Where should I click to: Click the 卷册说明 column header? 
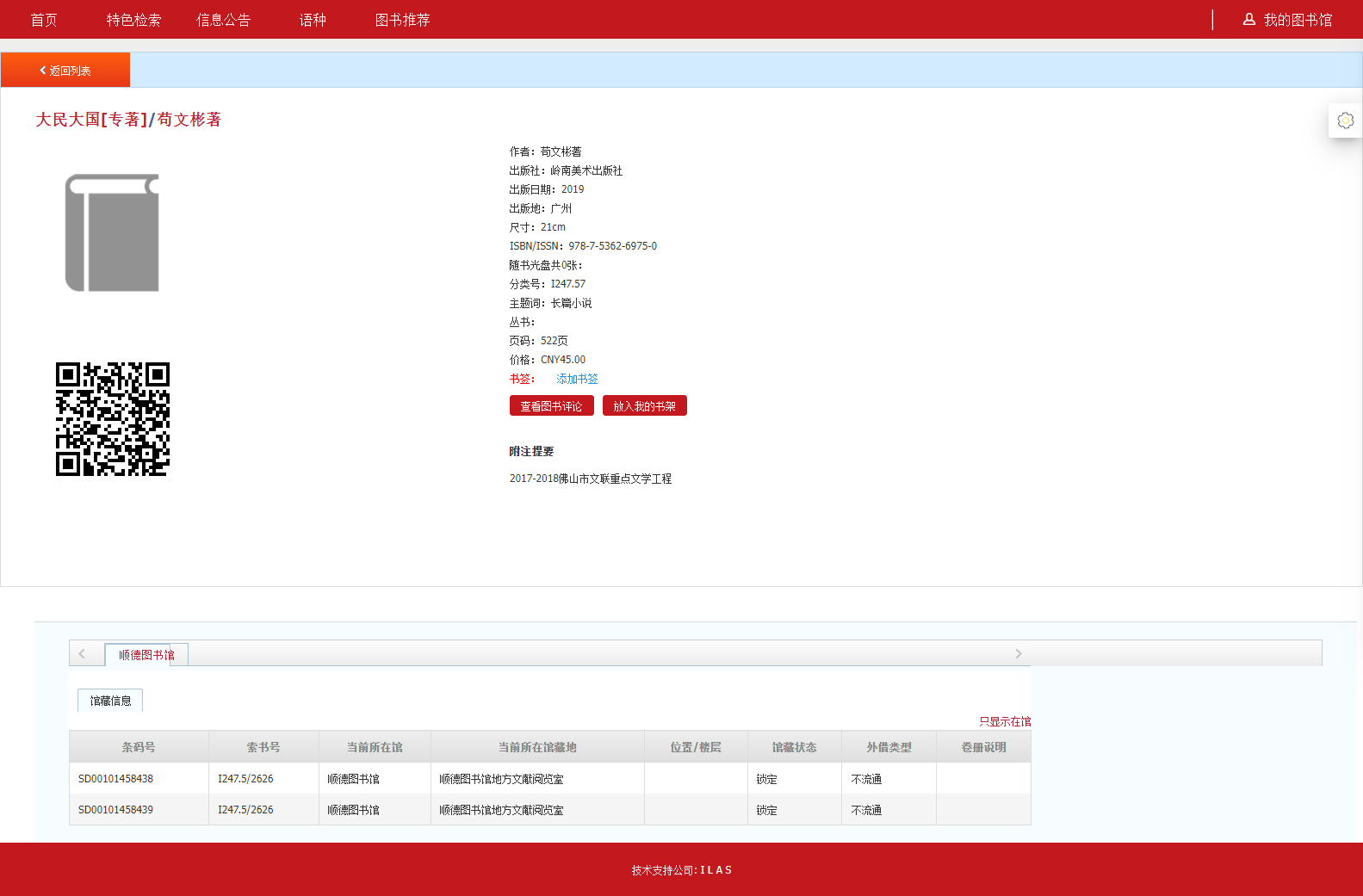point(983,747)
